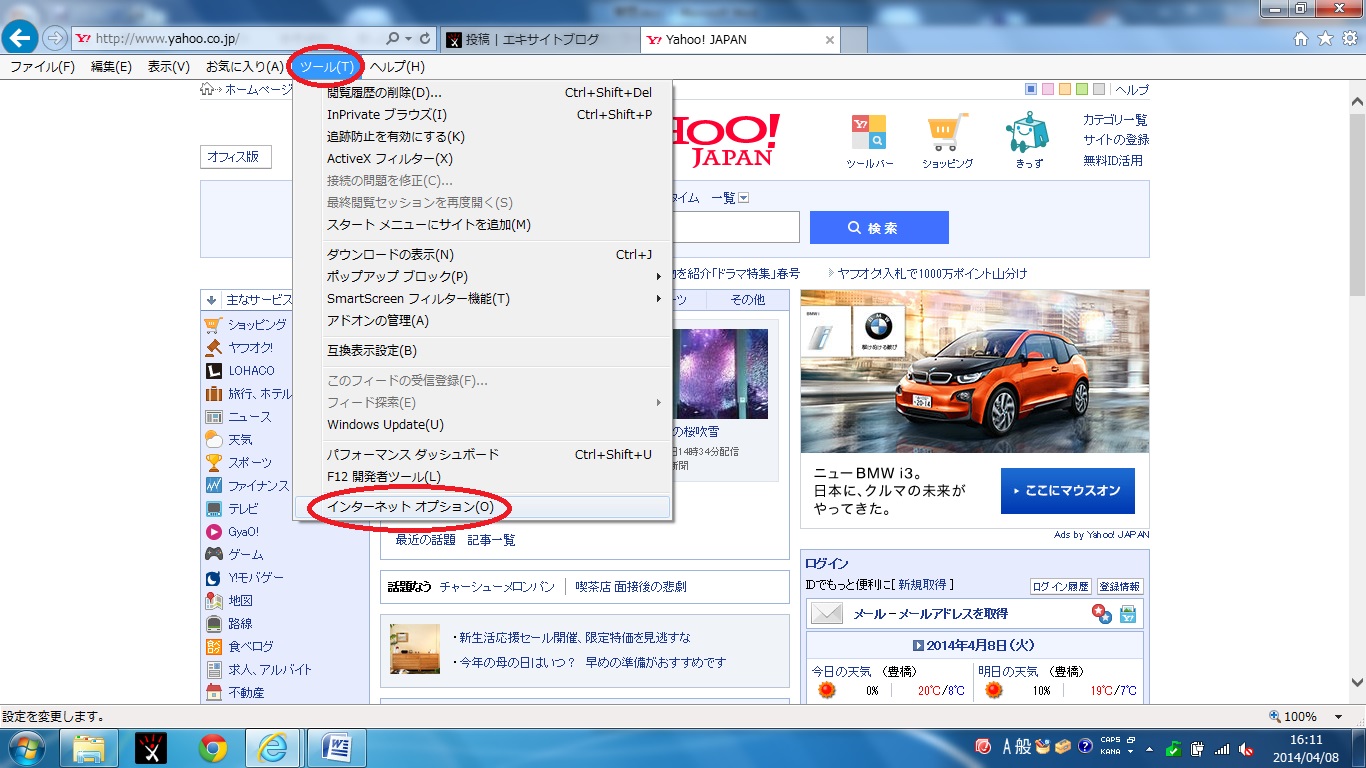The image size is (1366, 768).
Task: Open the zoom level dropdown arrow
Action: coord(1338,717)
